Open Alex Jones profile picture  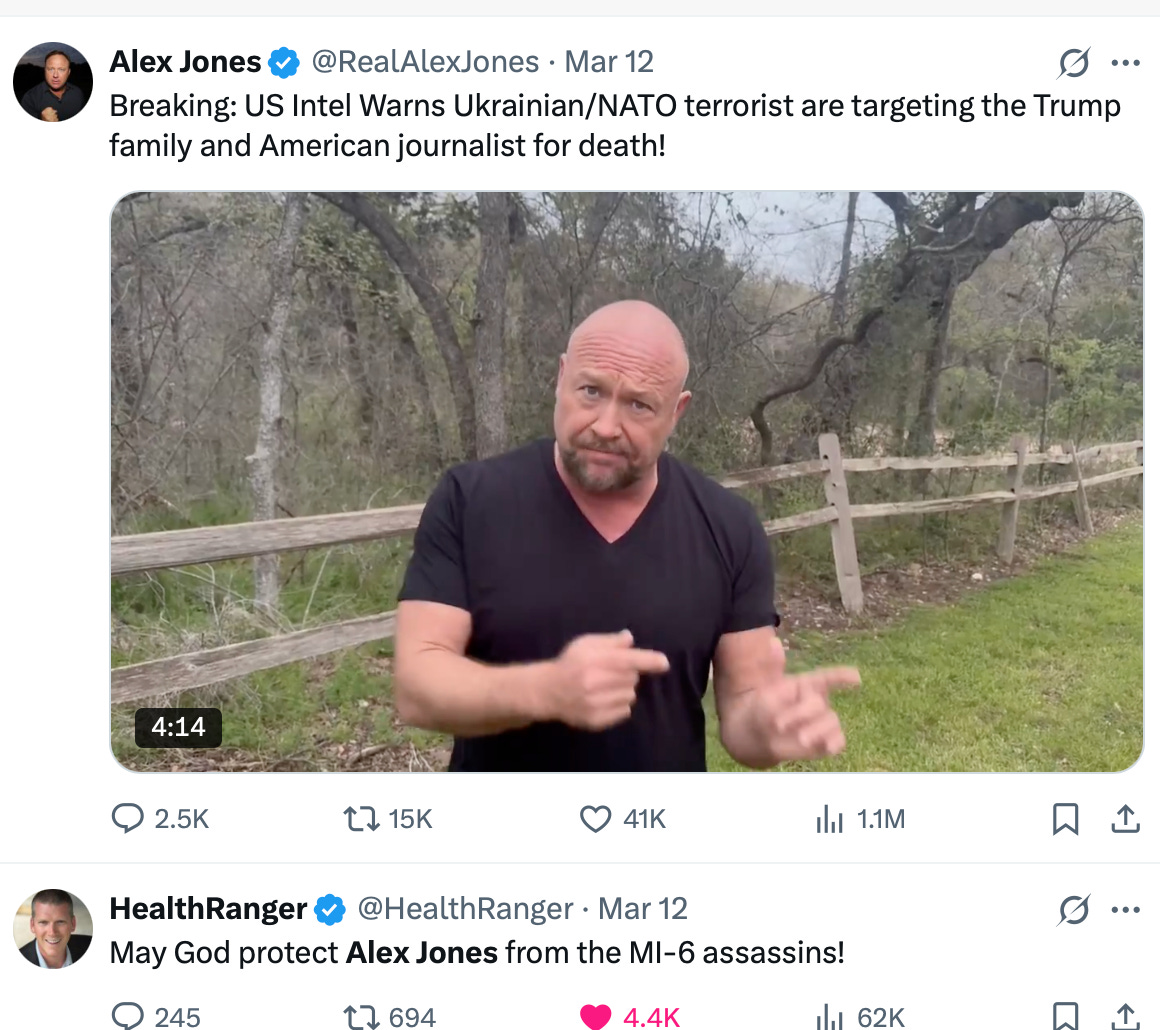point(53,81)
